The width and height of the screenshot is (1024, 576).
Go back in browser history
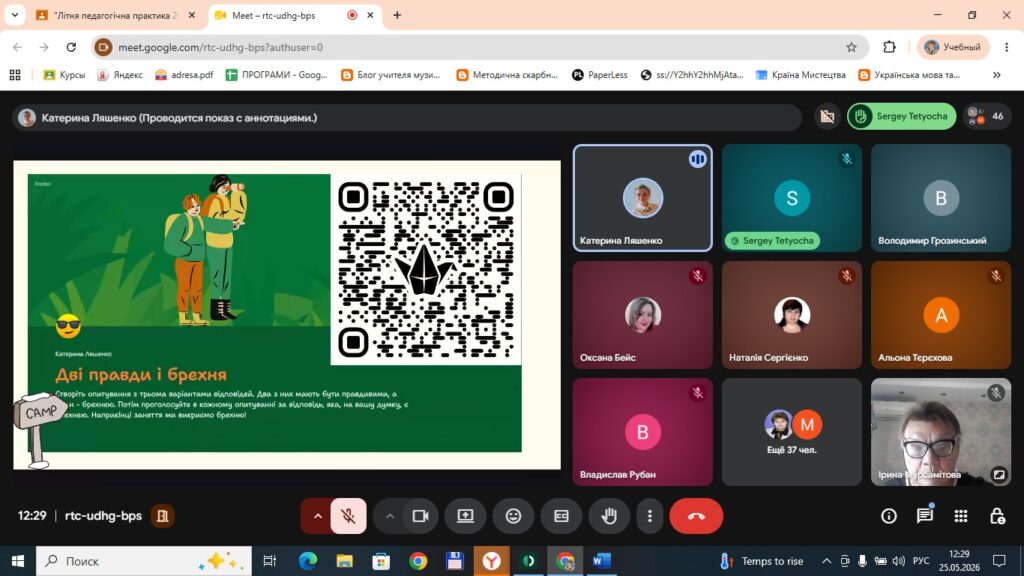[18, 47]
